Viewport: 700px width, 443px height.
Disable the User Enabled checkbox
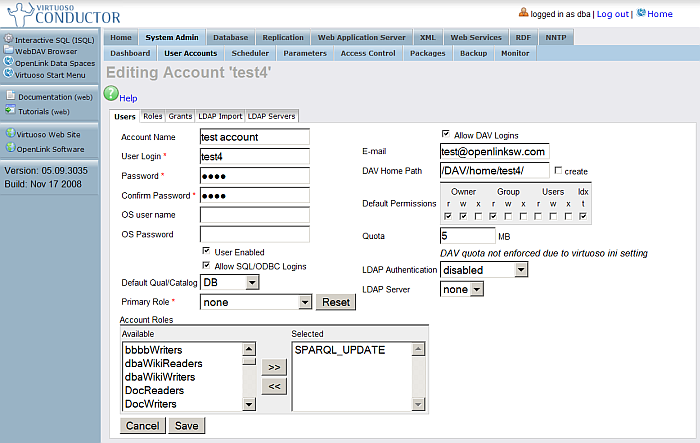(x=206, y=251)
